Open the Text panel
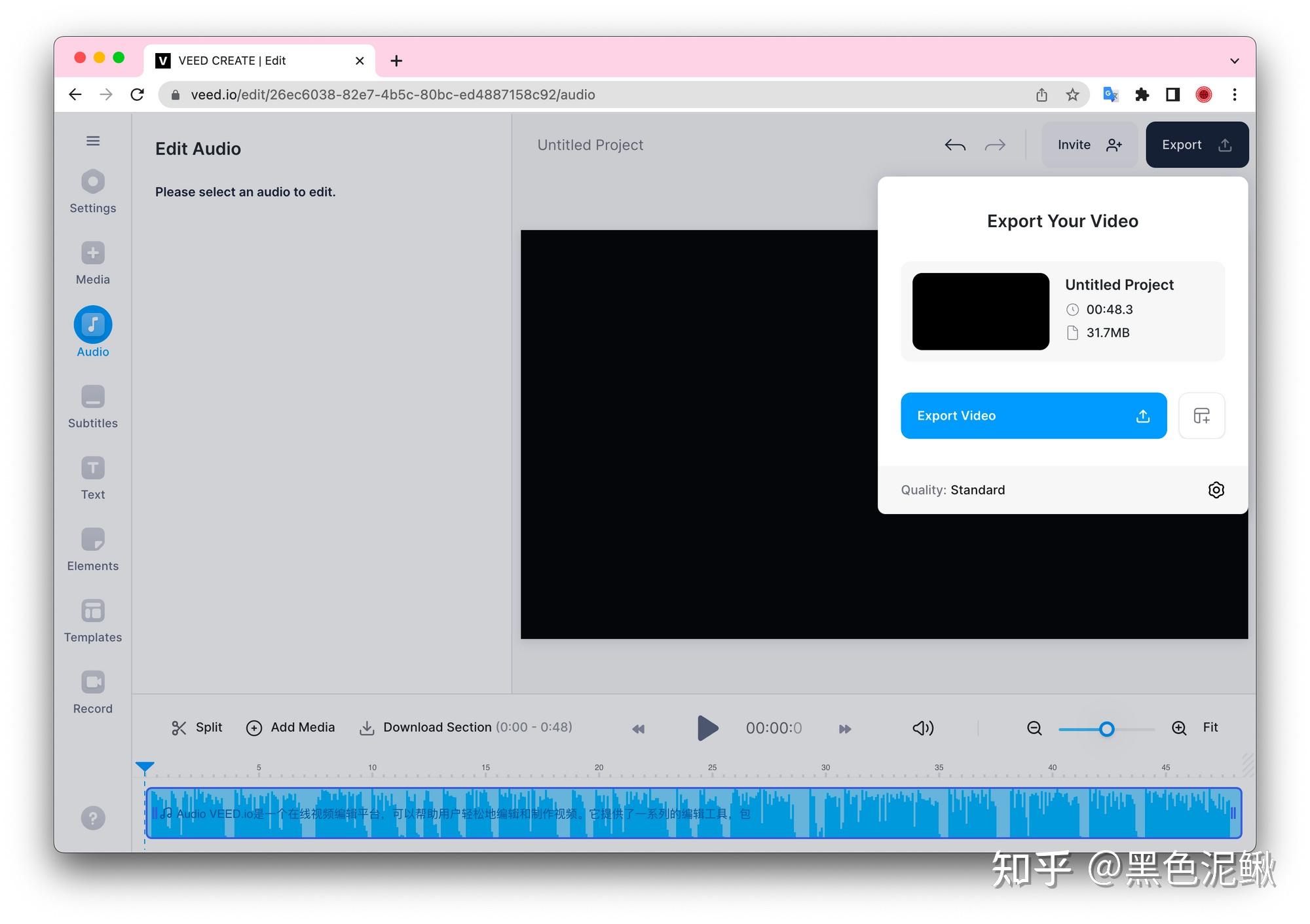 92,477
